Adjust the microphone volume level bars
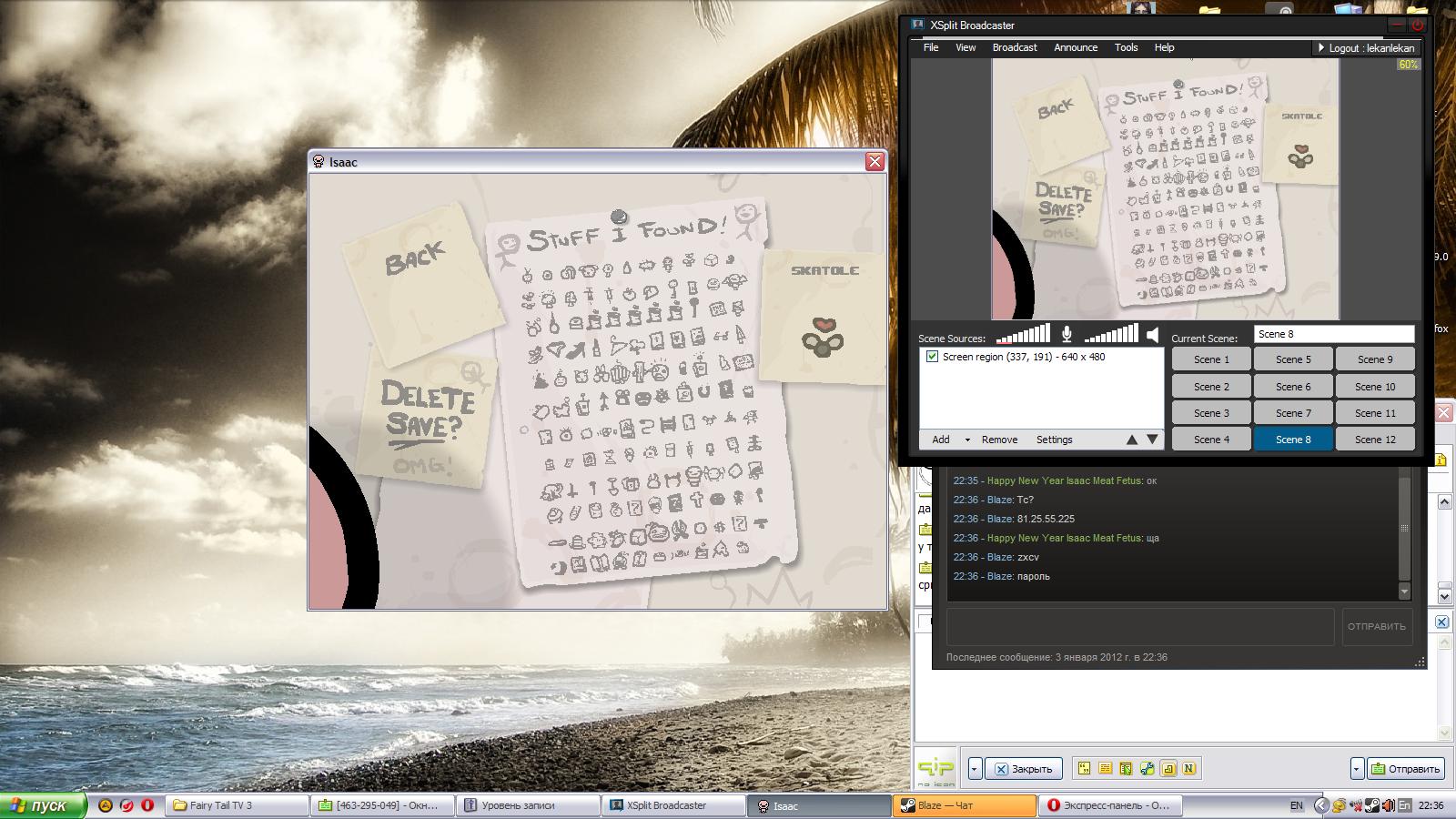 point(1023,334)
